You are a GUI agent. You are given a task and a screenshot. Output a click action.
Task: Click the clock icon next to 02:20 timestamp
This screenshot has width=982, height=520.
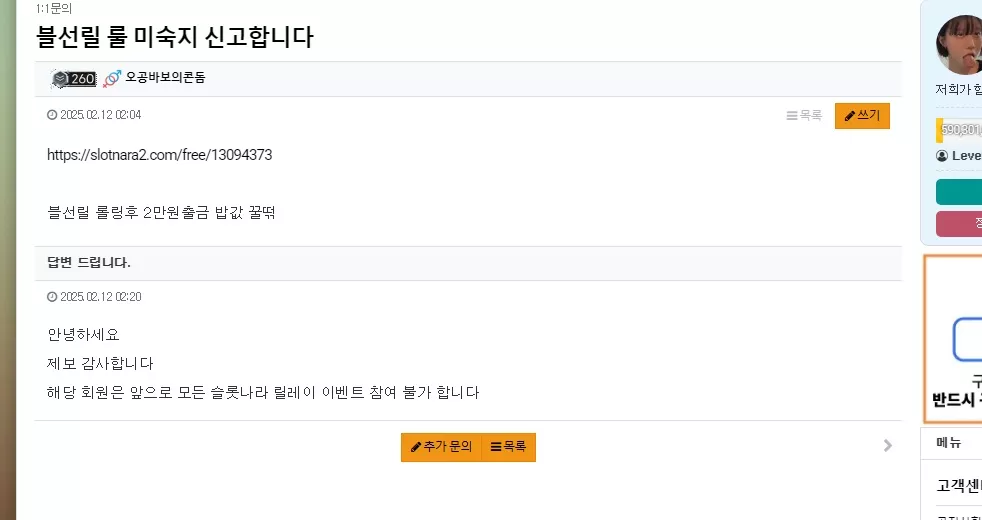[x=52, y=296]
